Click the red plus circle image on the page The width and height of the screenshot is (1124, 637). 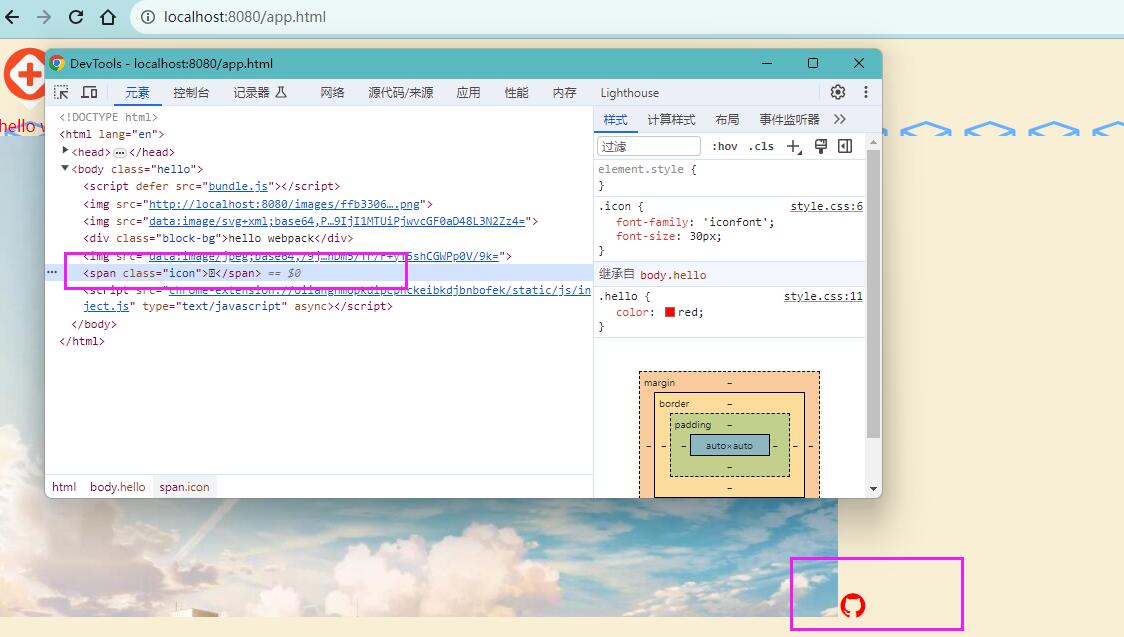[24, 74]
